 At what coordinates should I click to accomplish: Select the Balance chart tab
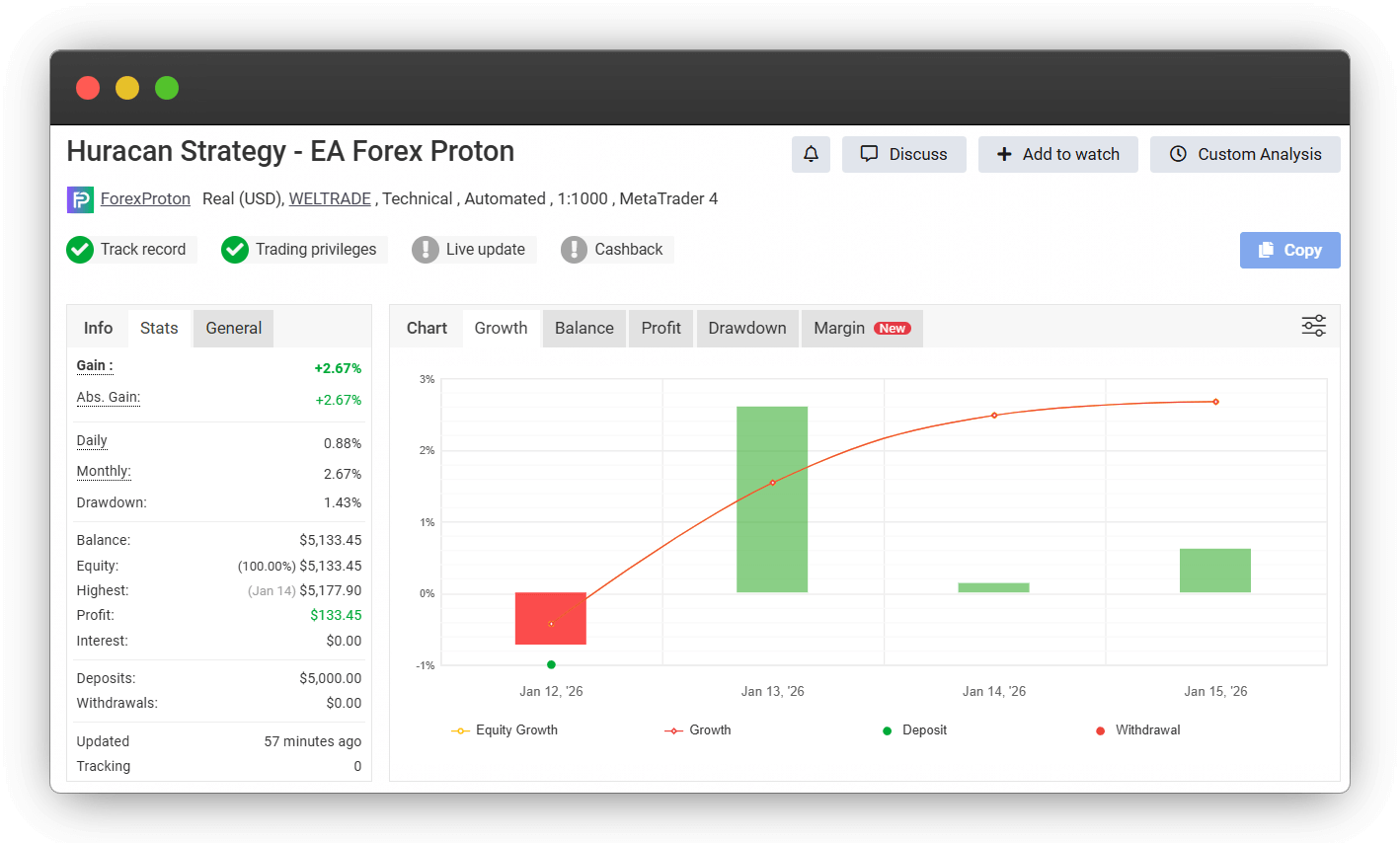coord(583,329)
